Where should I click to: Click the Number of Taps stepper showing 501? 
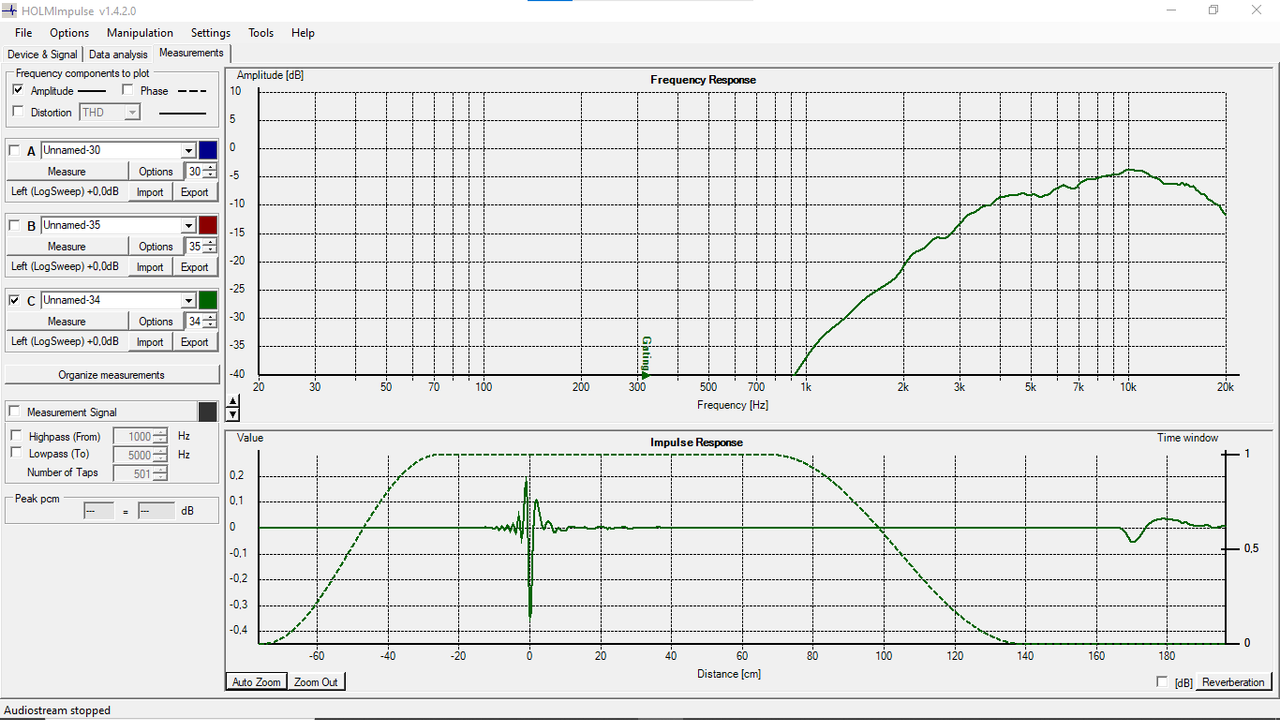tap(141, 473)
